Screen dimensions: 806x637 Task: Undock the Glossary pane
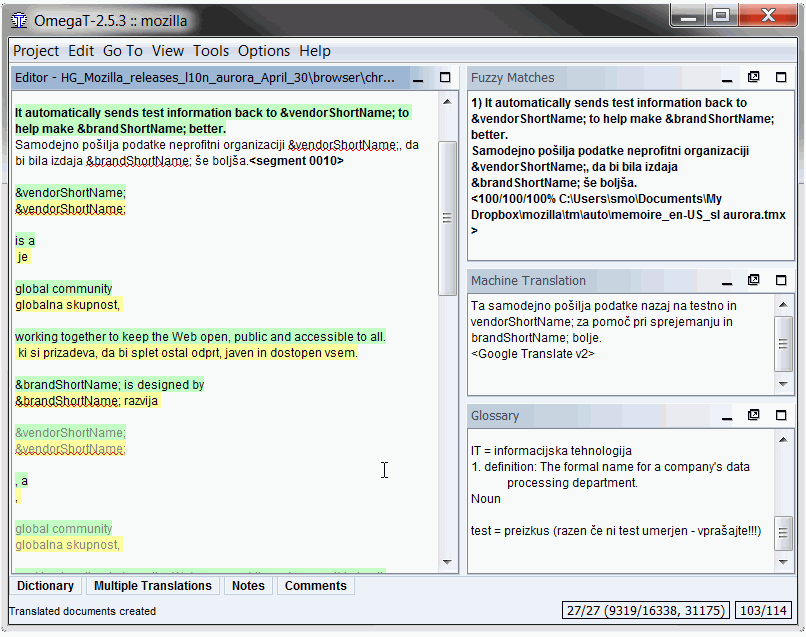click(x=754, y=416)
